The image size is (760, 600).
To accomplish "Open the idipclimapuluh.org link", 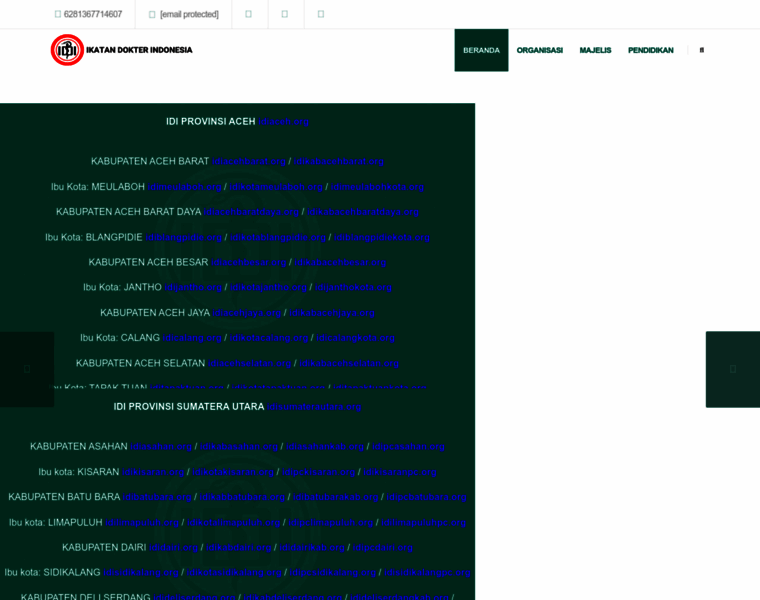I will click(331, 523).
